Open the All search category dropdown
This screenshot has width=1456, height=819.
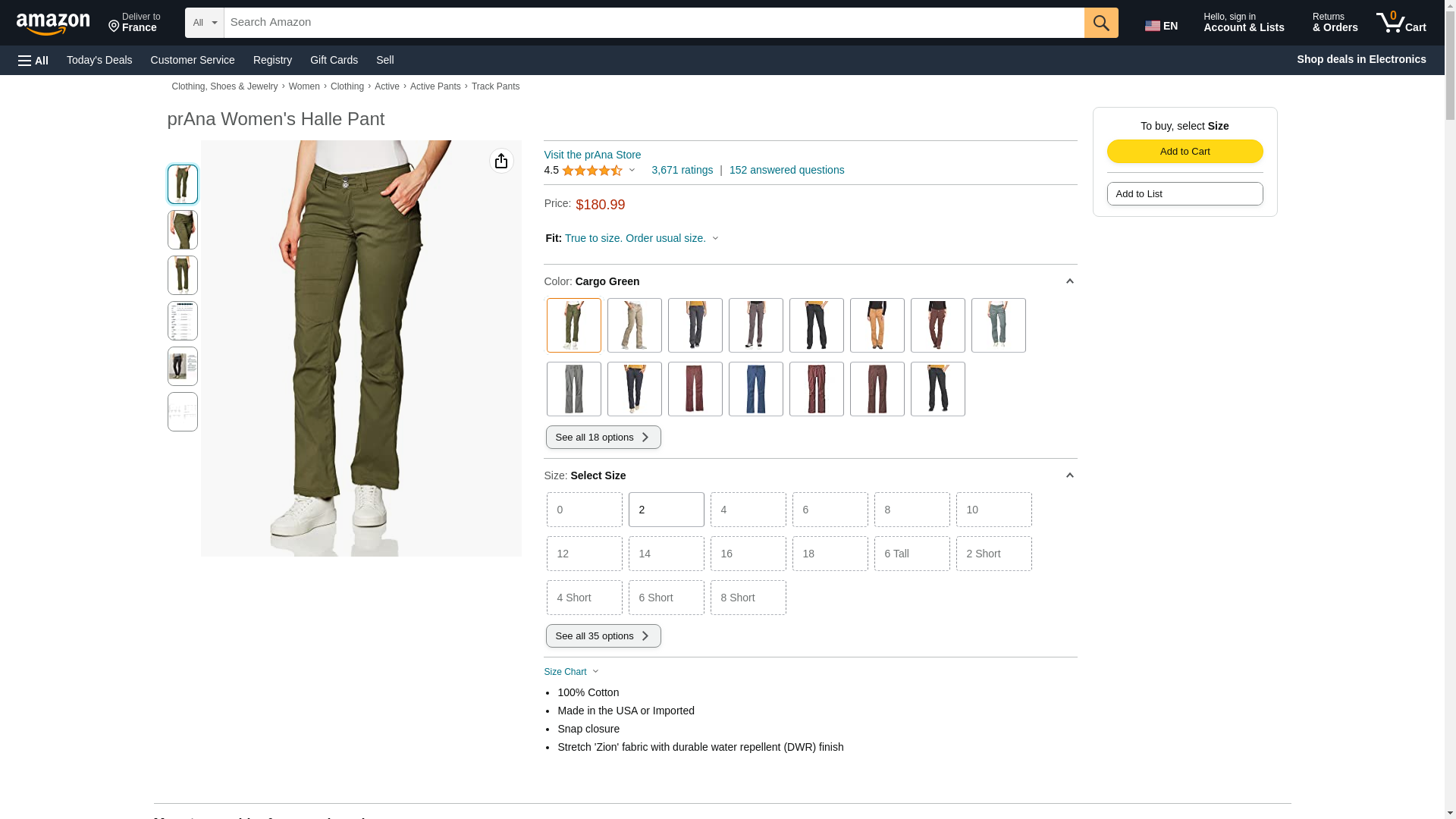pos(204,23)
